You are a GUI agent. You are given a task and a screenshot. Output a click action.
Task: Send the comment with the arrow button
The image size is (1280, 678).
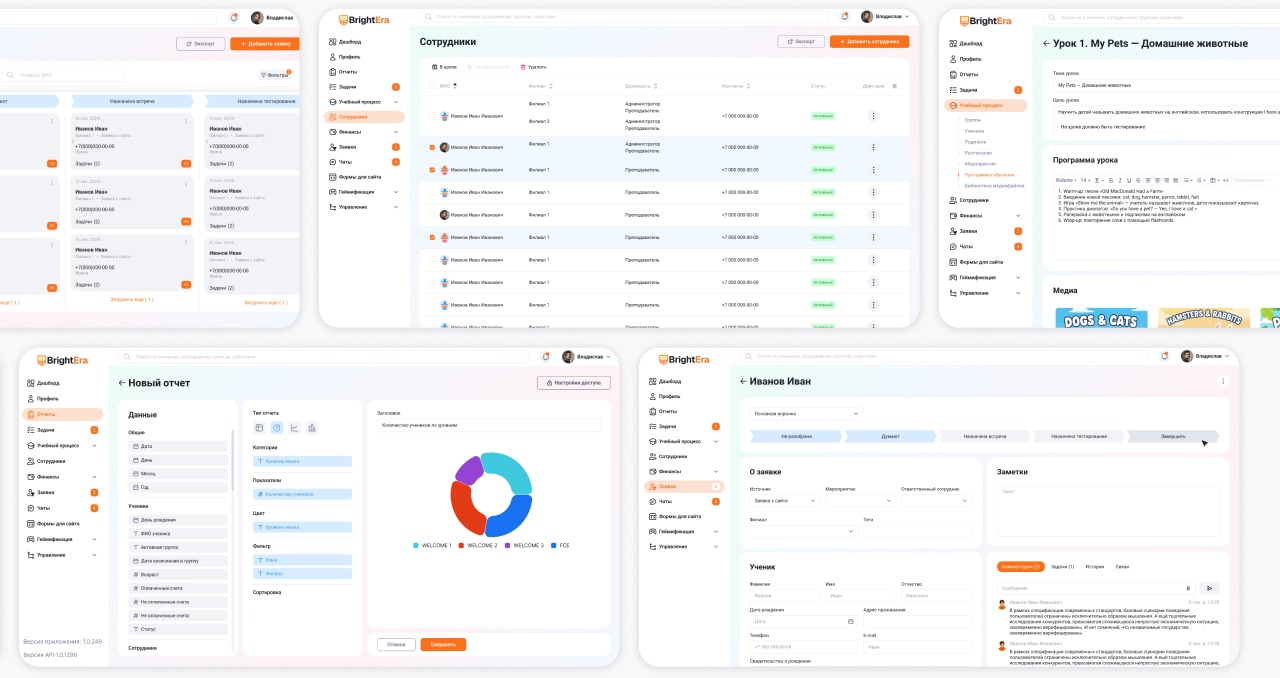(x=1210, y=588)
